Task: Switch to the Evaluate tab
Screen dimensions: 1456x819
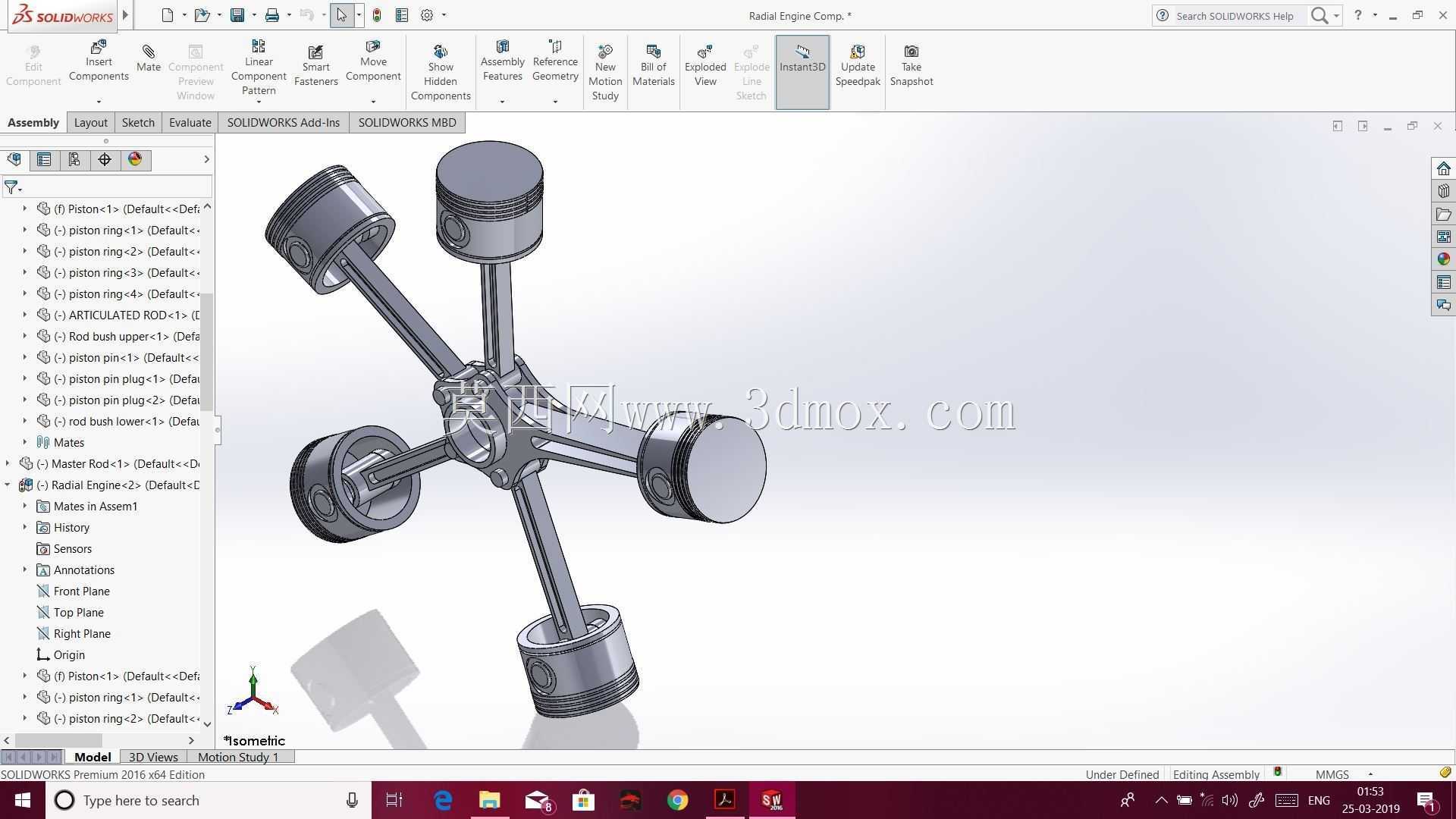Action: tap(190, 123)
